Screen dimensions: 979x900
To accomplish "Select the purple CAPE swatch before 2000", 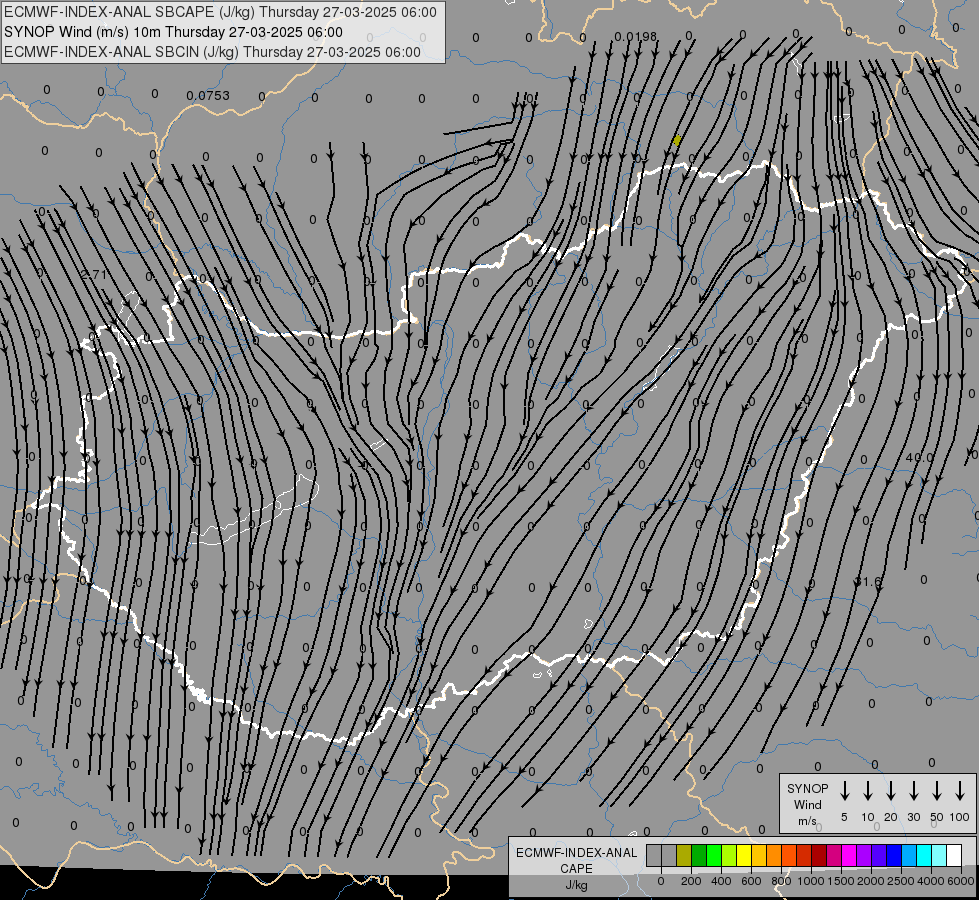I will coord(864,856).
